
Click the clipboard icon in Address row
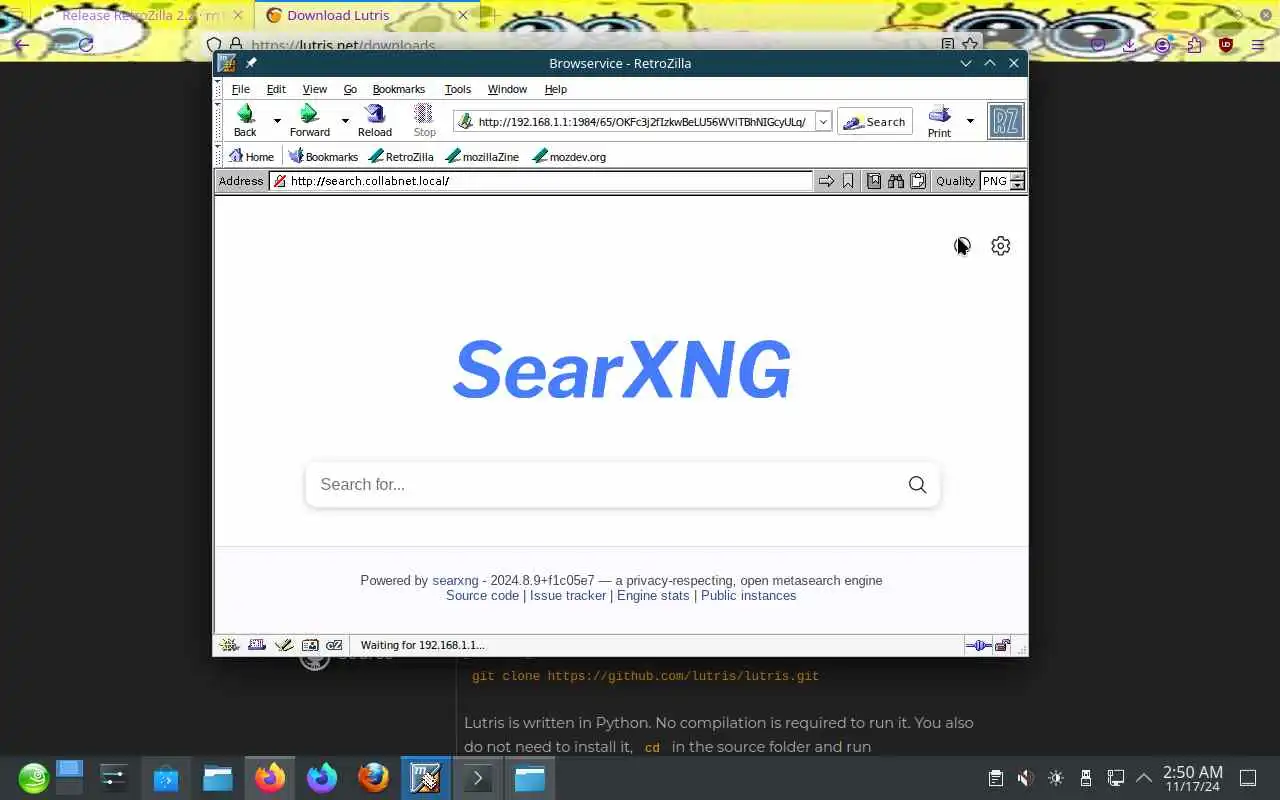point(918,181)
